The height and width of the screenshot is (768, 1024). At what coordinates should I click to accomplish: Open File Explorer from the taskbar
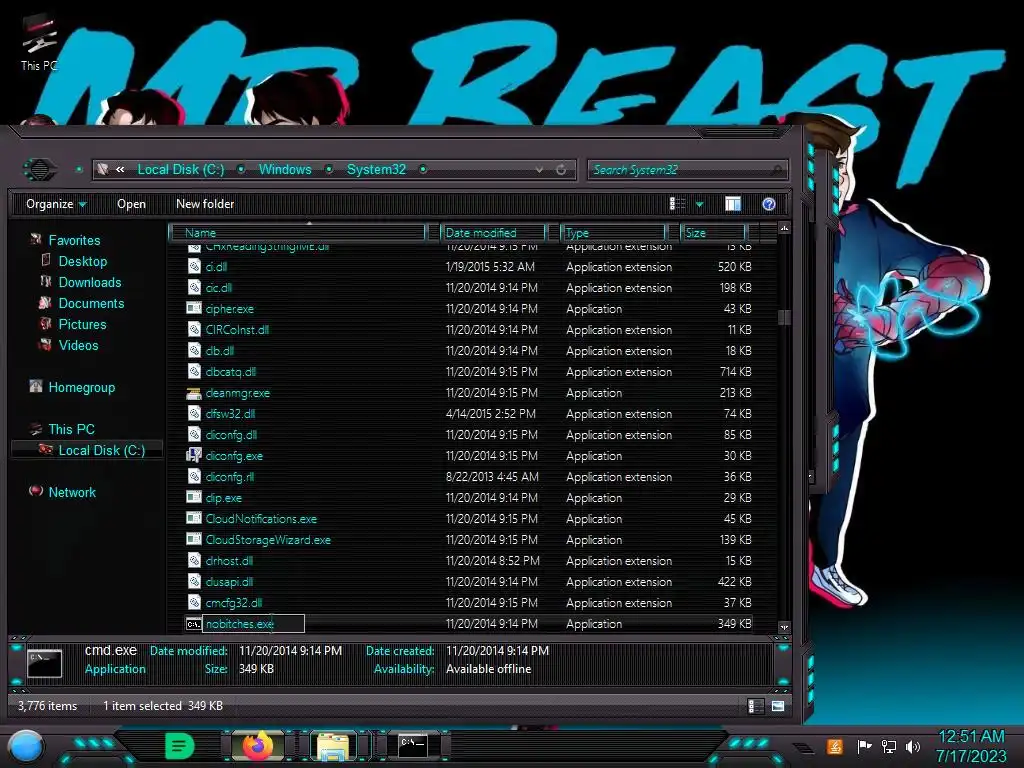coord(333,746)
